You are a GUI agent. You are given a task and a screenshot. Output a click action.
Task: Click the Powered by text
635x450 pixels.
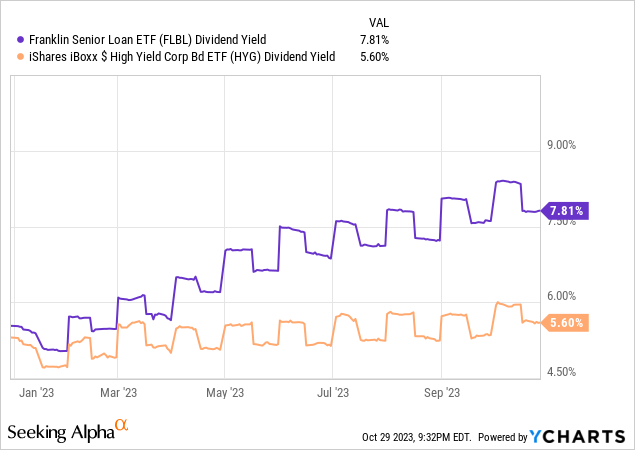(x=503, y=437)
